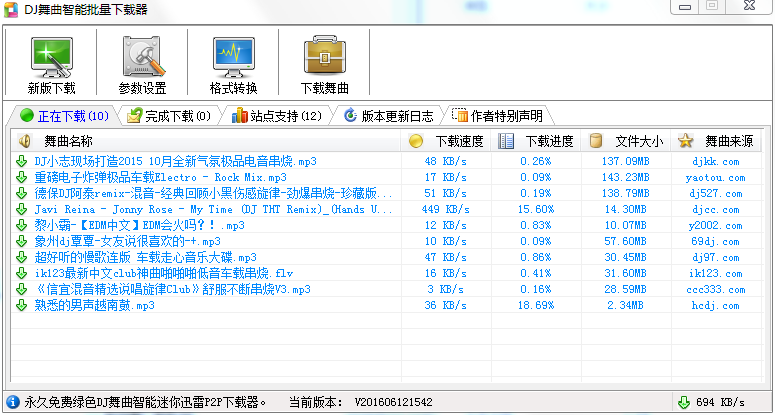Click the app logo icon in title bar
775x415 pixels.
[x=11, y=9]
